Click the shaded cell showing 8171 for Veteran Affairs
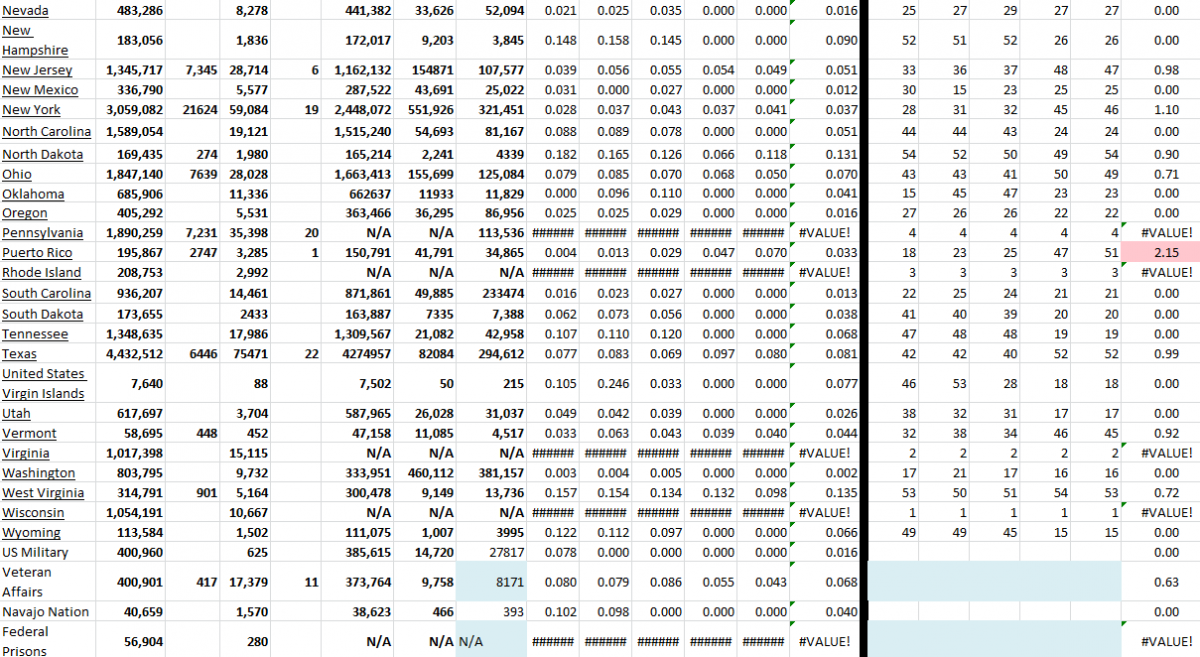The image size is (1200, 657). pos(490,582)
